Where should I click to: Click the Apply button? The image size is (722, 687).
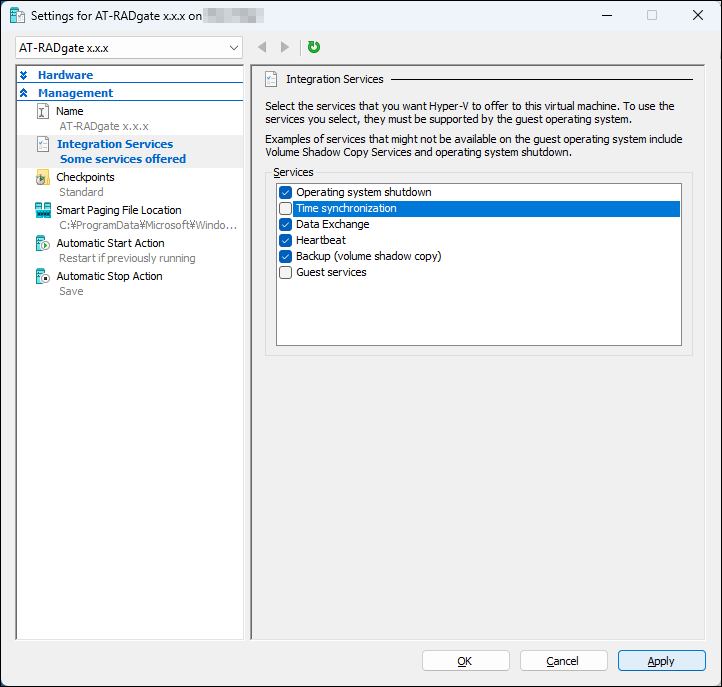(661, 661)
